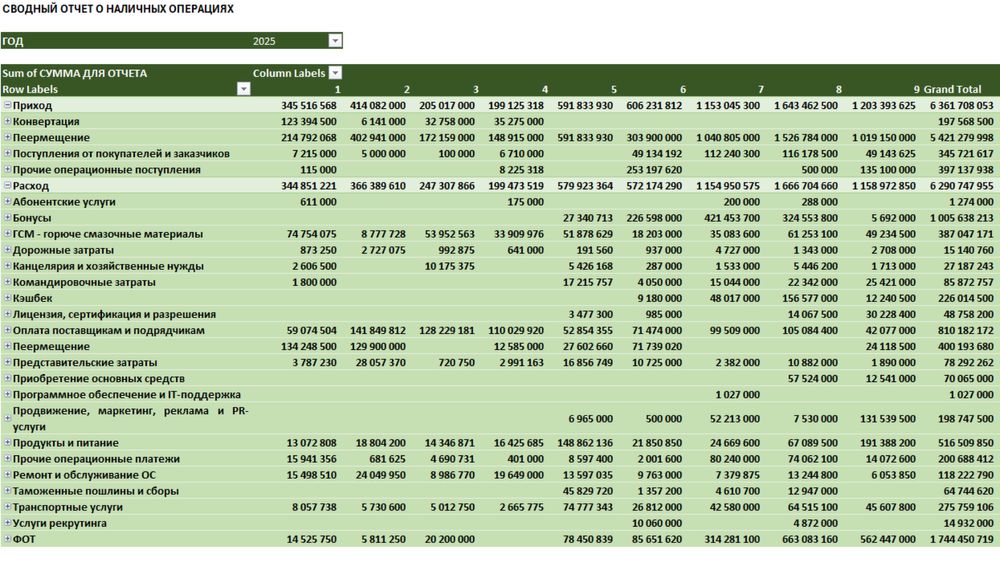
Task: Click the plus icon next to Транспортные услуги
Action: point(7,507)
